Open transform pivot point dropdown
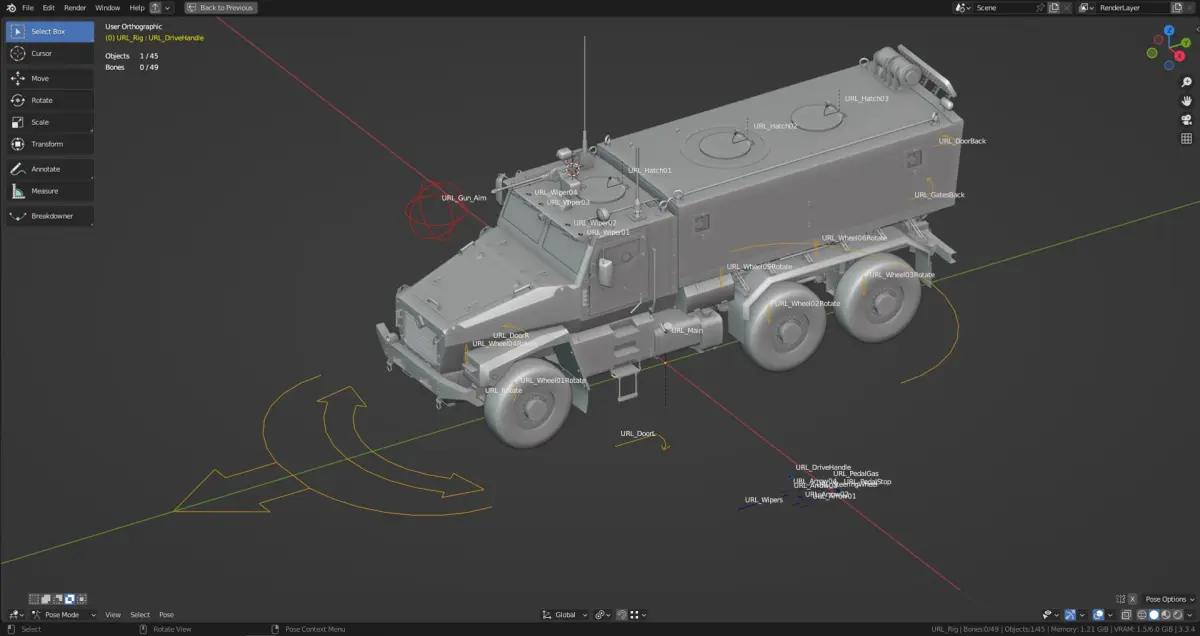 point(603,614)
